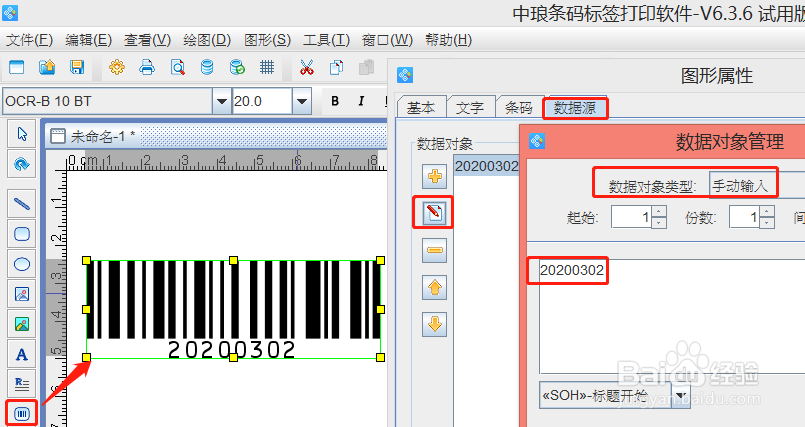Select the Line drawing tool
This screenshot has height=427, width=805.
click(x=22, y=204)
